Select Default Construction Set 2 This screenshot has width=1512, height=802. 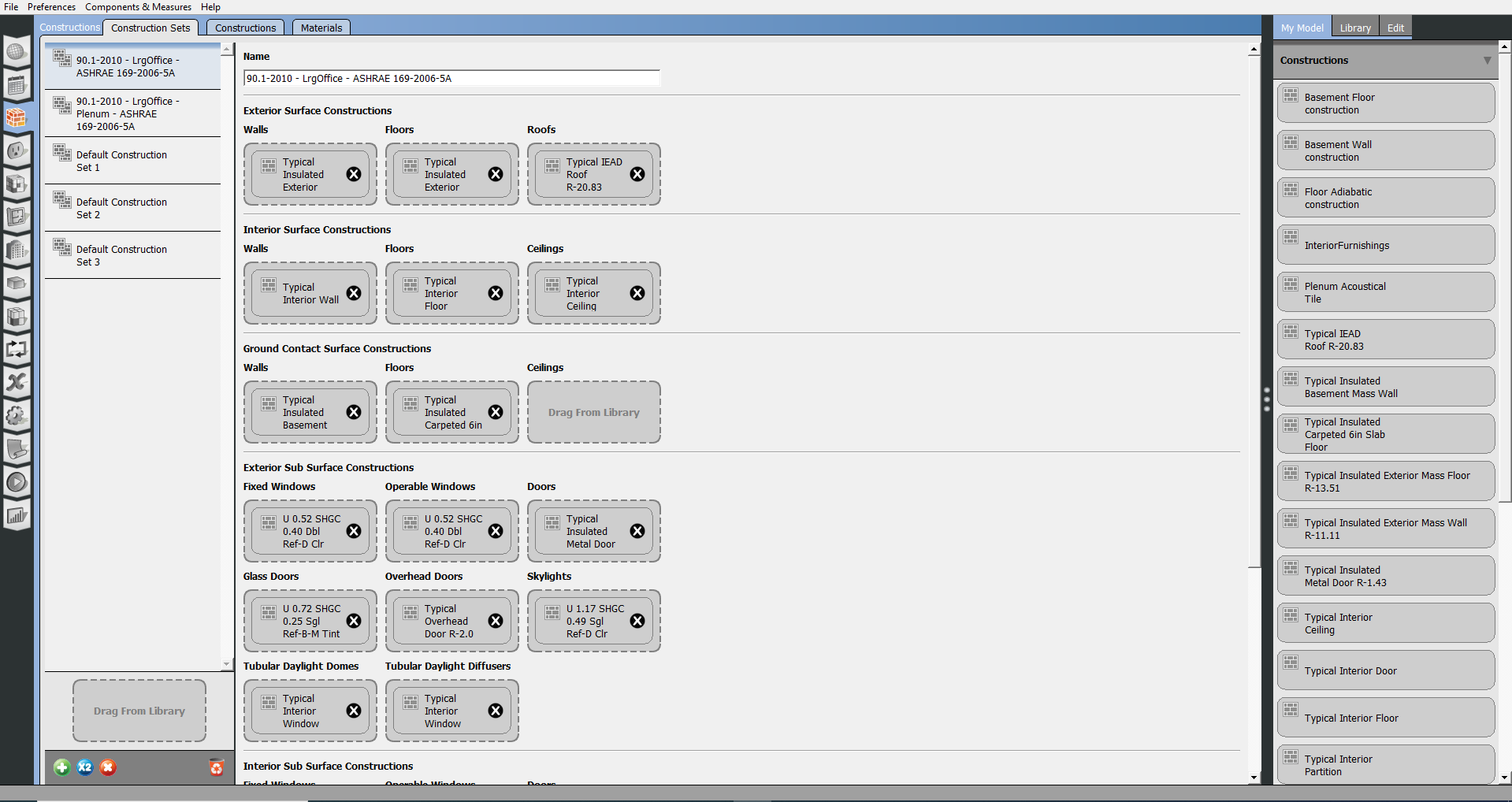pyautogui.click(x=122, y=208)
